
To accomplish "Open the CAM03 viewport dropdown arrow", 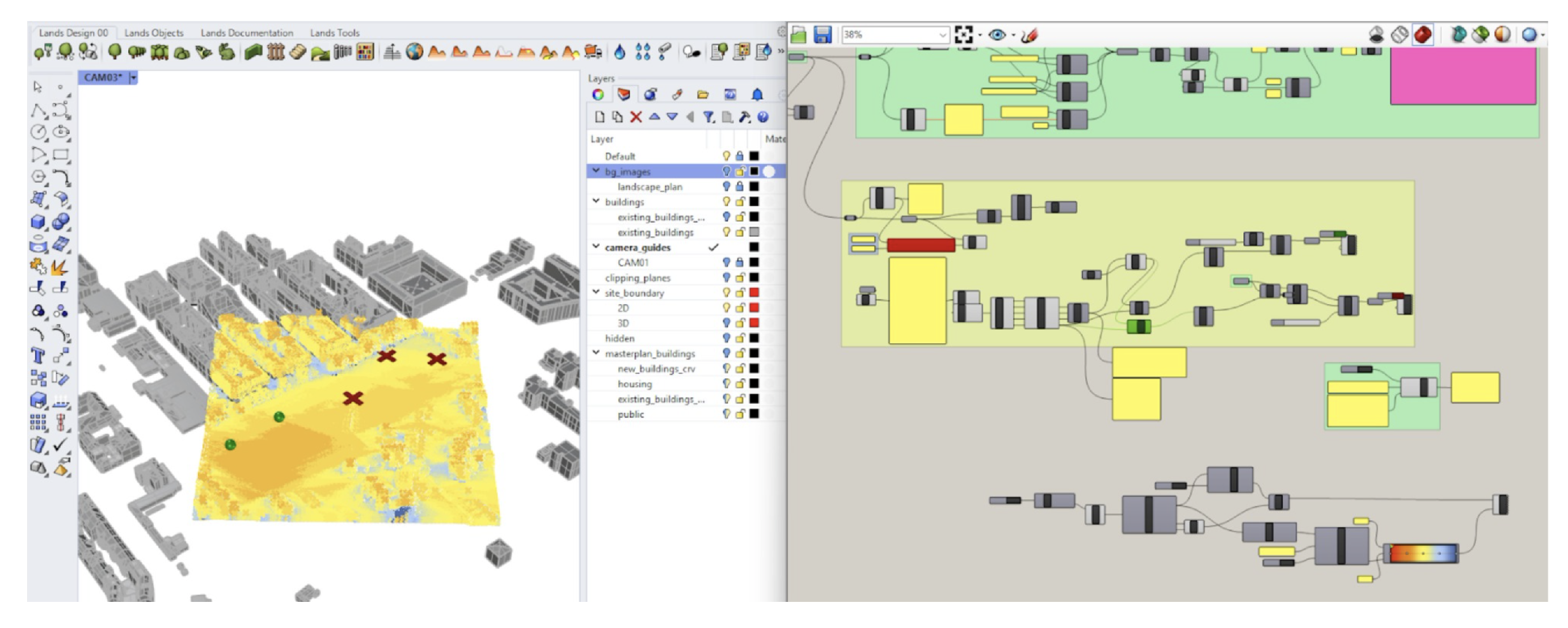I will tap(133, 77).
